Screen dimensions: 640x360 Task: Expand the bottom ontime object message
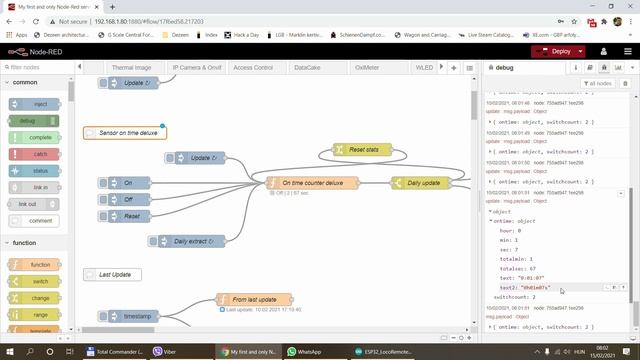point(490,327)
